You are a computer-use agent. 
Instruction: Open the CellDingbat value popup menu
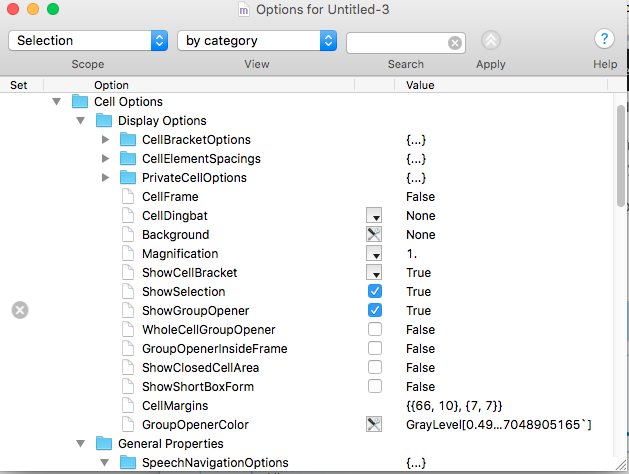tap(375, 216)
